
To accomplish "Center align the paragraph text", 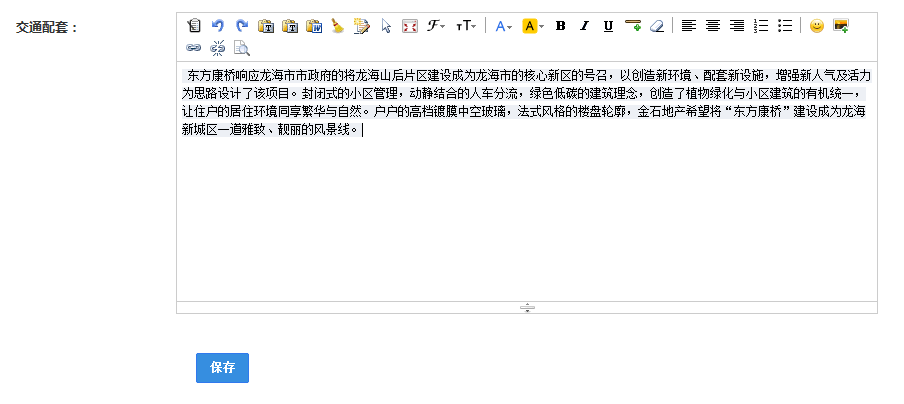I will coord(712,26).
